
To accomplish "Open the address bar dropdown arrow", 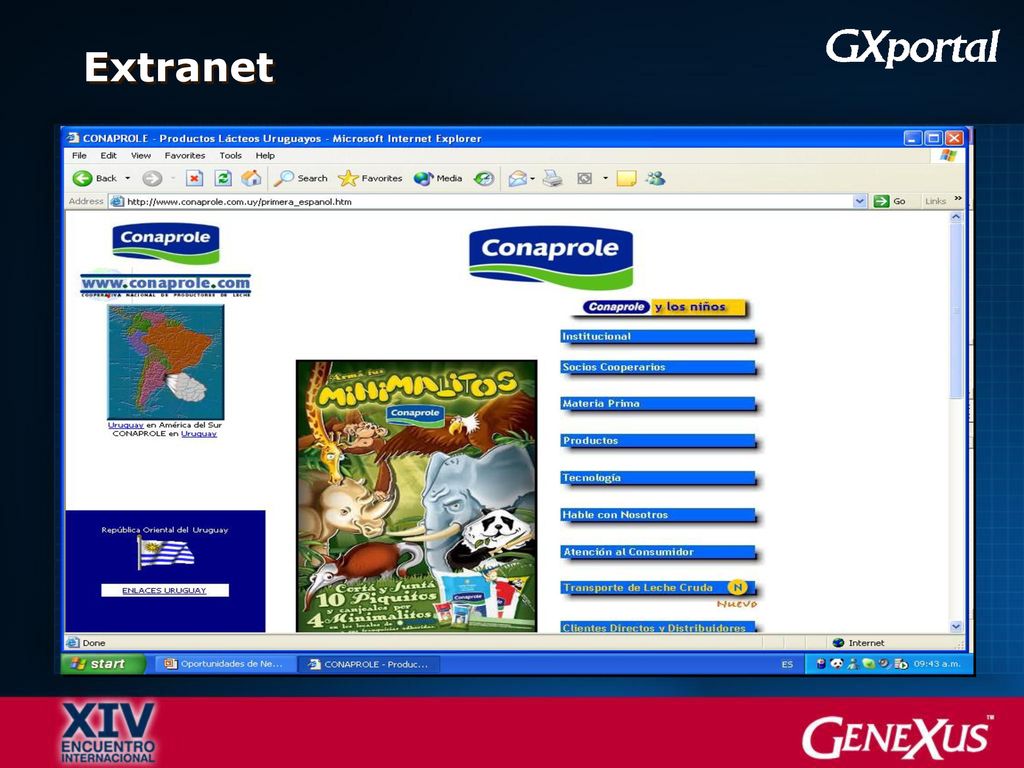I will [x=860, y=201].
